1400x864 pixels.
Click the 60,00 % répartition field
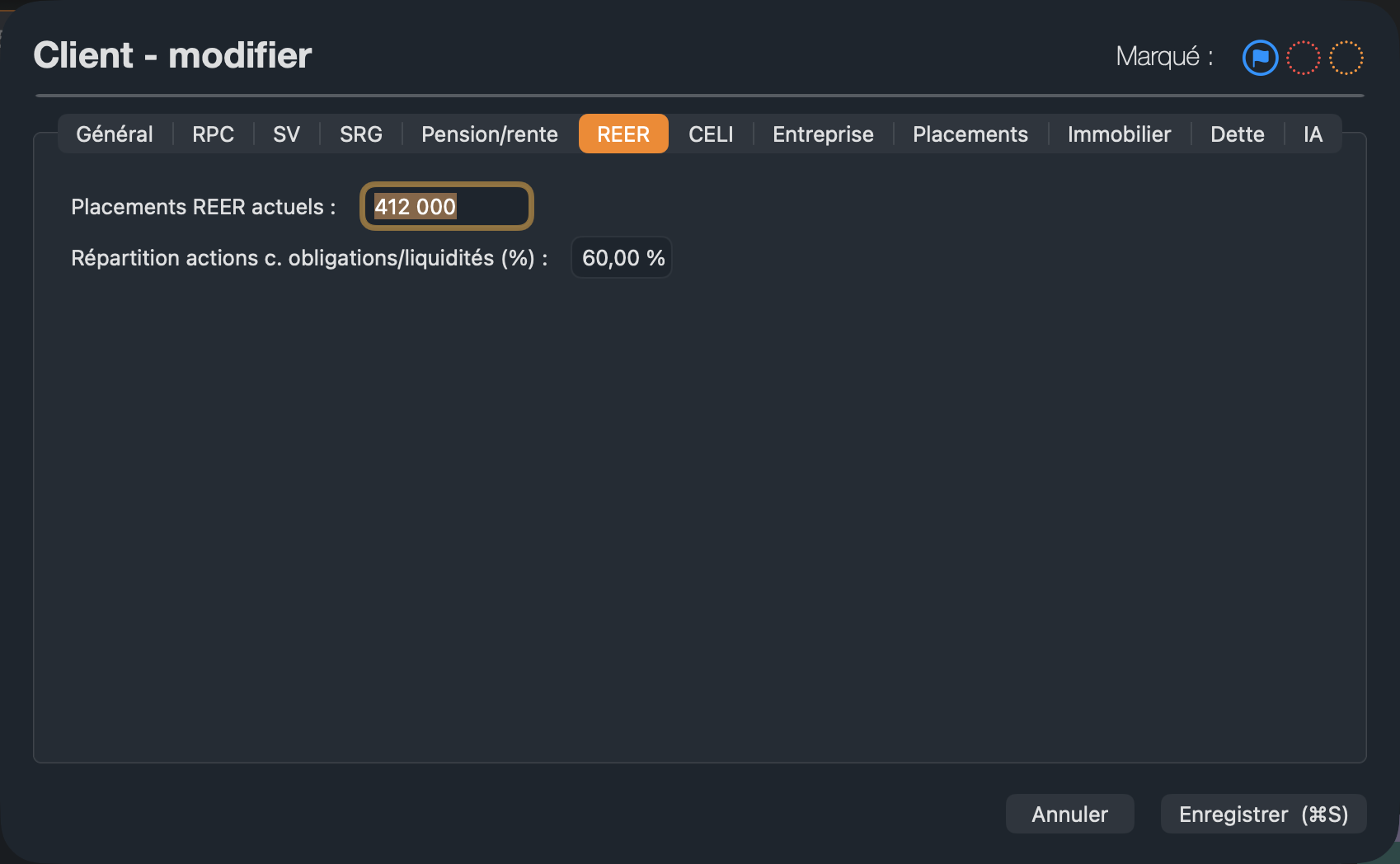click(x=622, y=258)
